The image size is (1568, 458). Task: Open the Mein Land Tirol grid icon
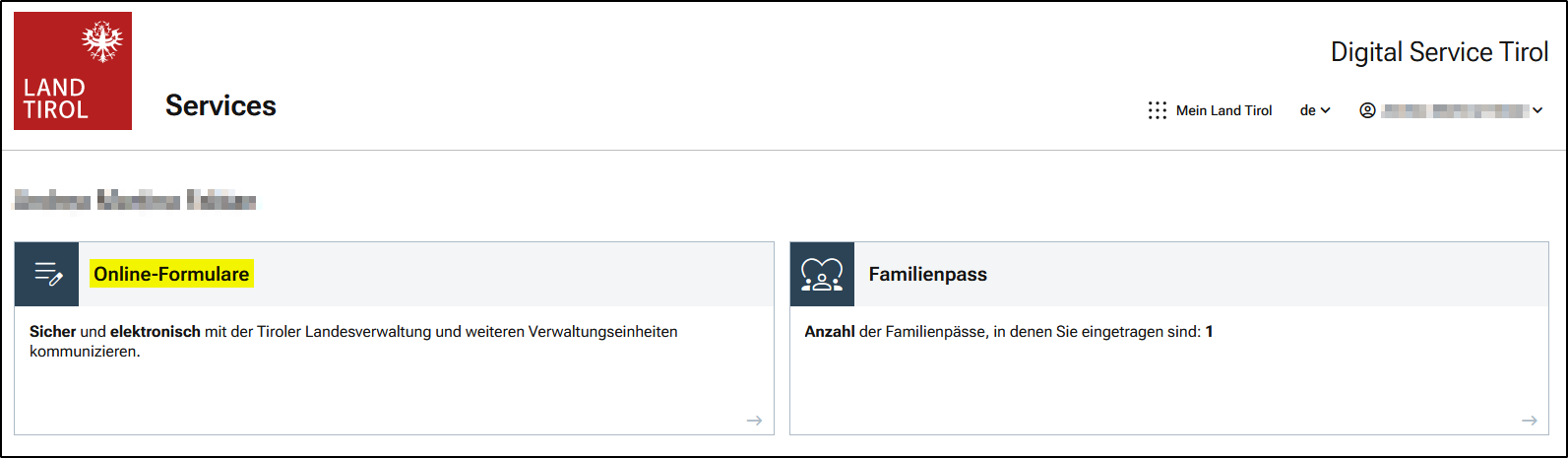(x=1158, y=110)
